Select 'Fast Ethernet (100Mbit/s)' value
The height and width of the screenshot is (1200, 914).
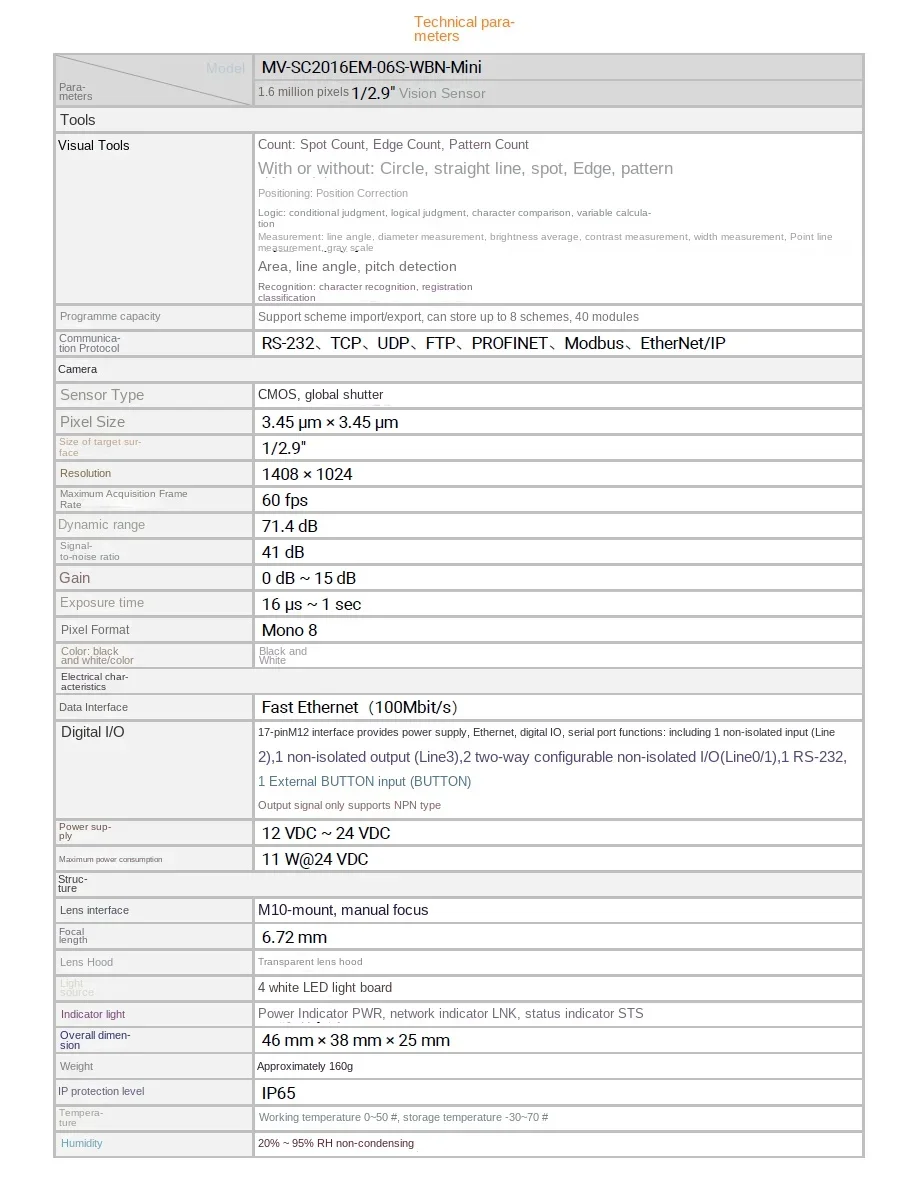click(x=359, y=708)
